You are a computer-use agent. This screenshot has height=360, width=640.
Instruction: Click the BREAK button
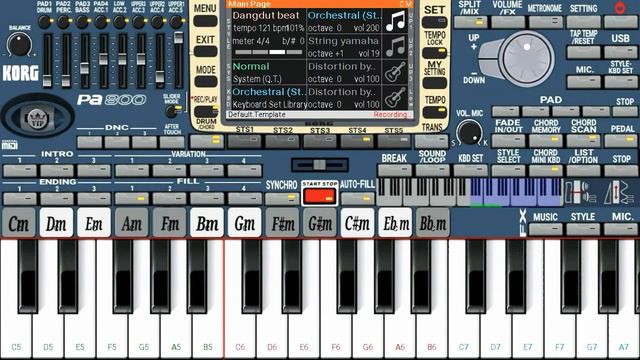pyautogui.click(x=395, y=171)
